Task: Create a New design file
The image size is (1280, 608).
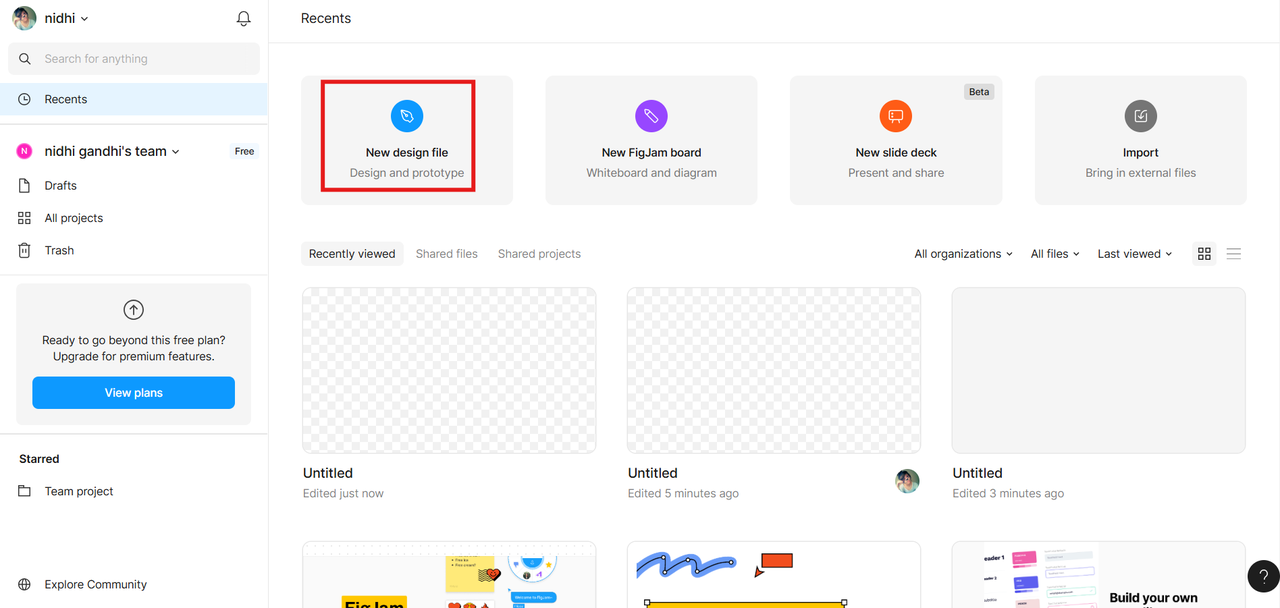Action: tap(407, 140)
